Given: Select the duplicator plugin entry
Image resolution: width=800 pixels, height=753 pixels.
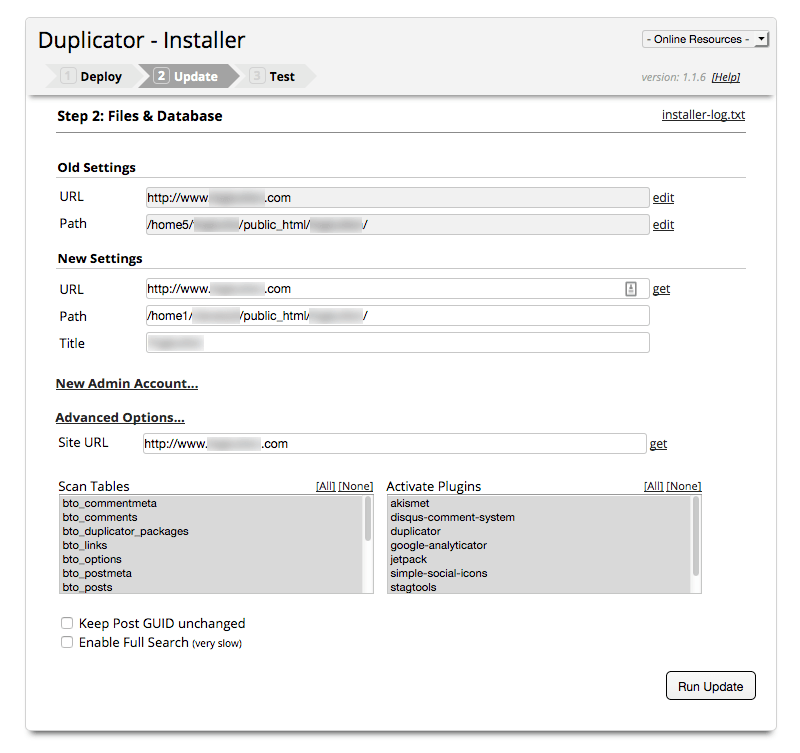Looking at the screenshot, I should 539,531.
